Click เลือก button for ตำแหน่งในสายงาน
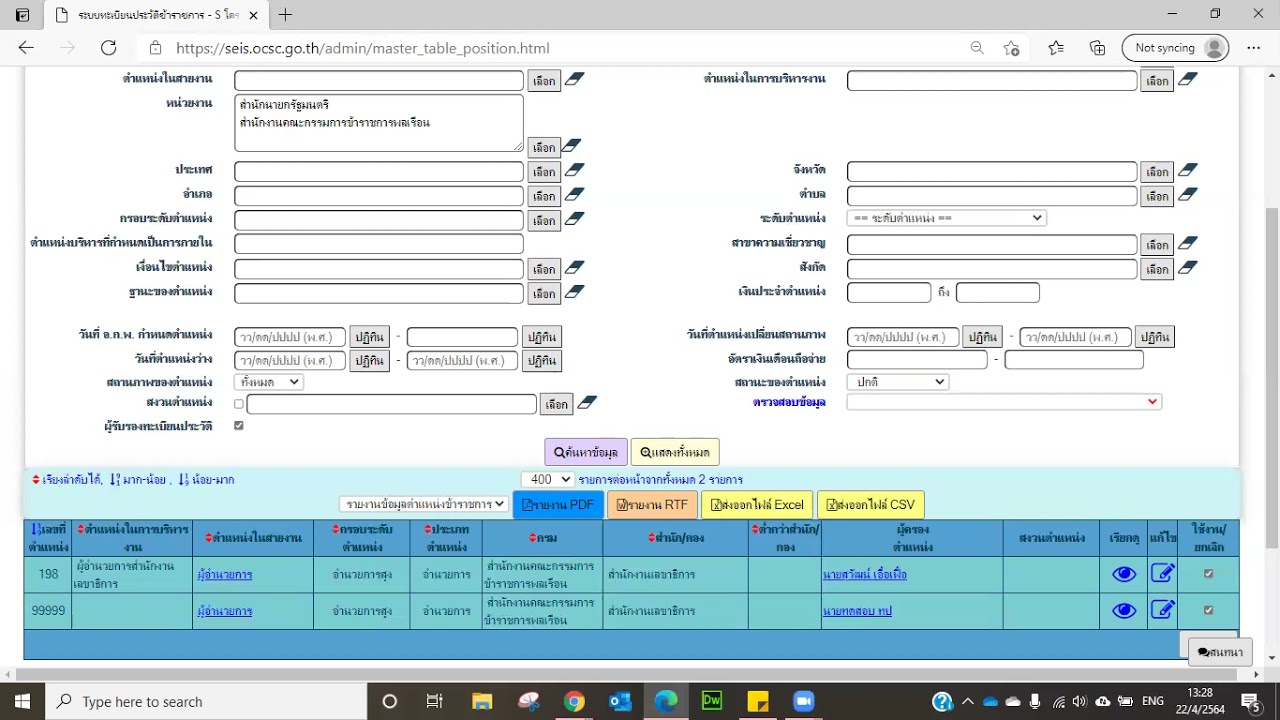The height and width of the screenshot is (720, 1280). 544,81
